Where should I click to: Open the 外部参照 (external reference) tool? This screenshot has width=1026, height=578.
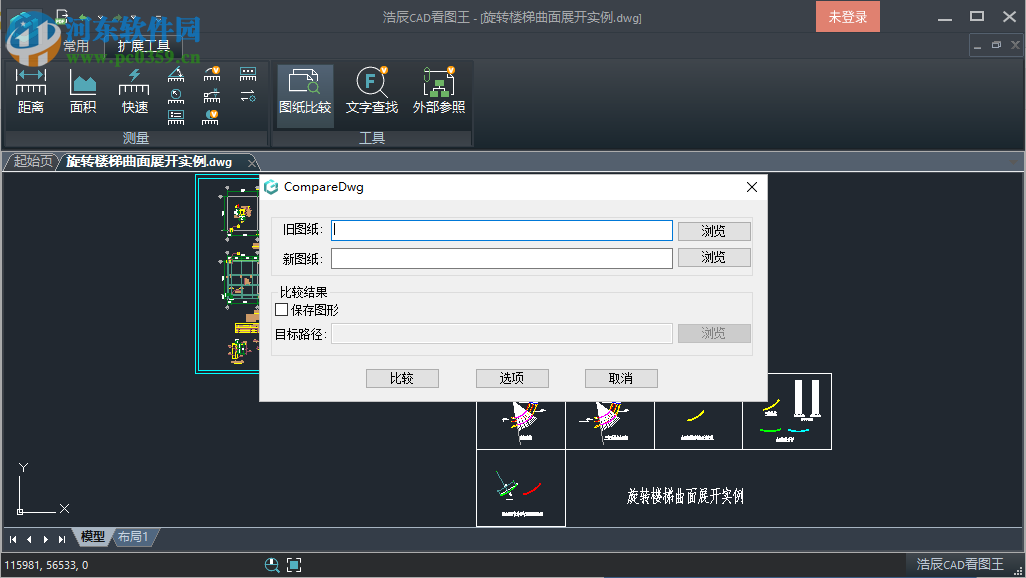click(438, 90)
